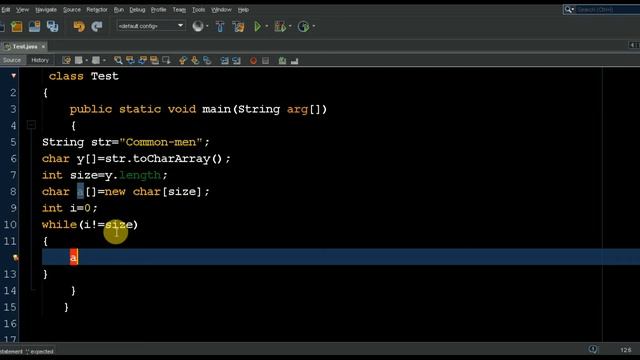640x360 pixels.
Task: Open the Team menu
Action: [x=179, y=9]
